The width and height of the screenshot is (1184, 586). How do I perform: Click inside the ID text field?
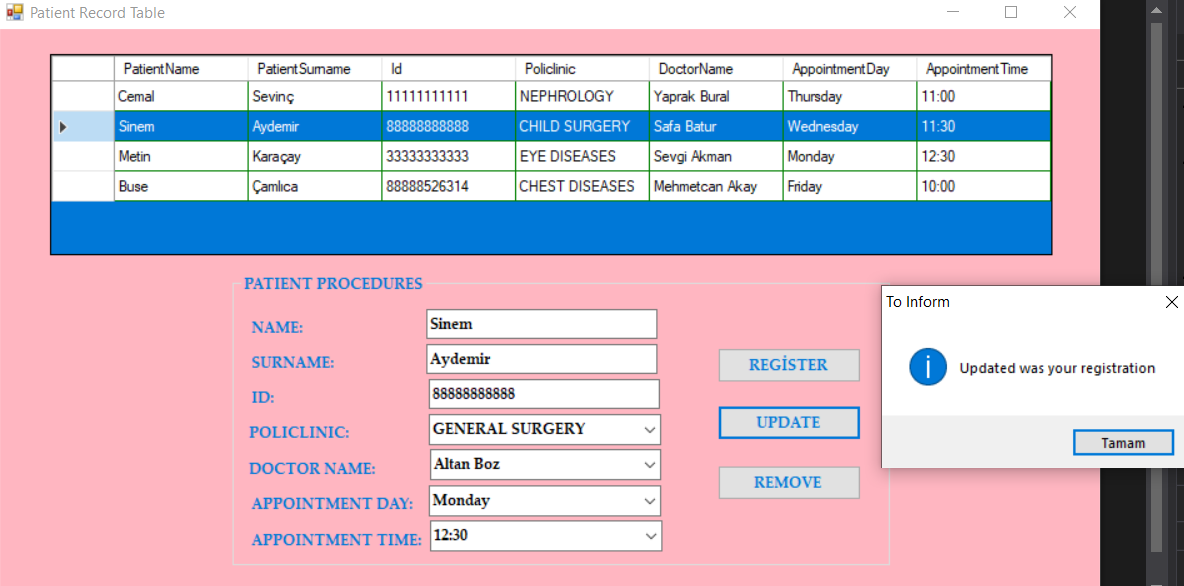pyautogui.click(x=541, y=393)
